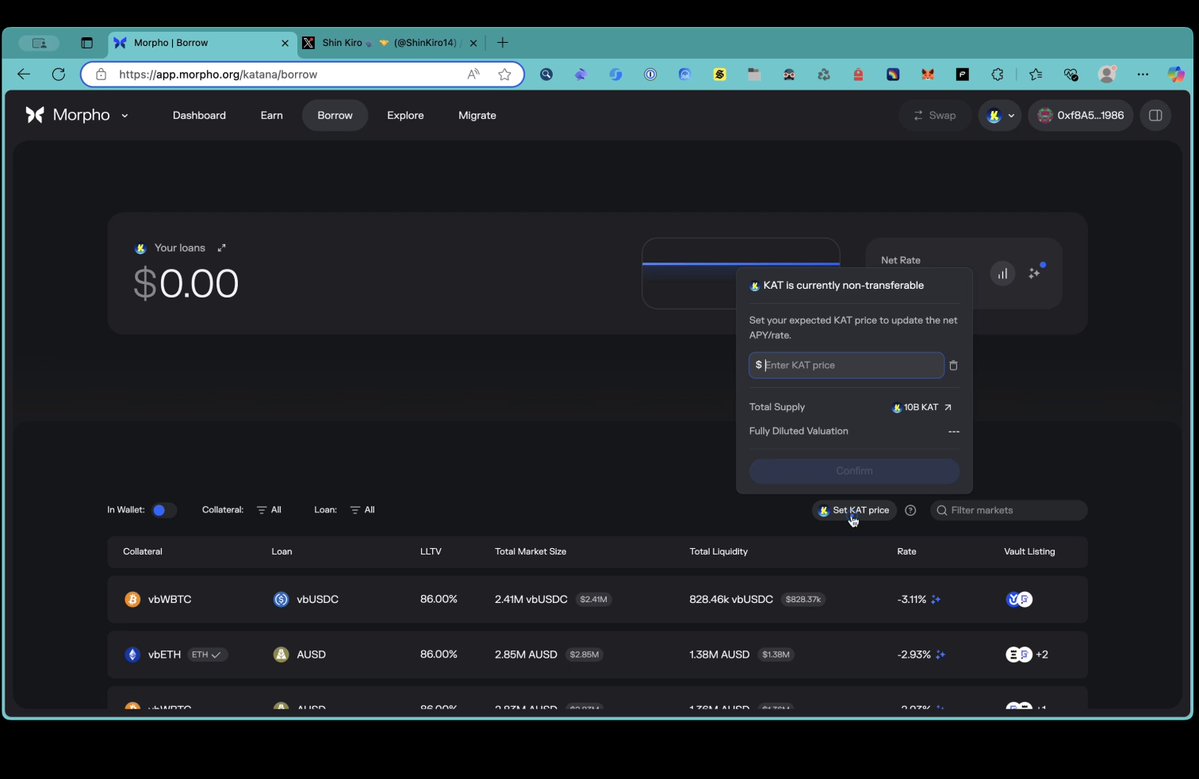Open the Loan filter All dropdown

pos(362,510)
